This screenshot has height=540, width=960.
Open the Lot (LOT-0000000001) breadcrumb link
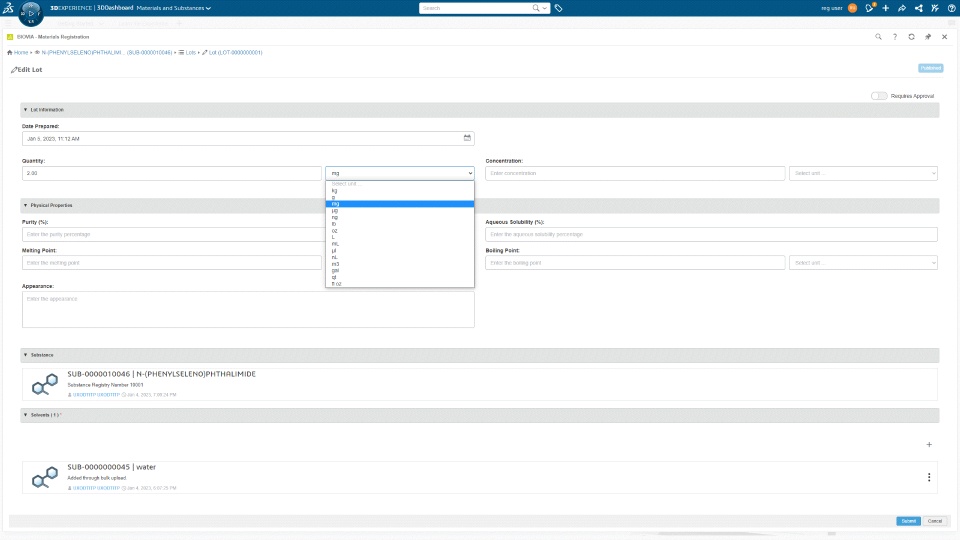click(235, 53)
